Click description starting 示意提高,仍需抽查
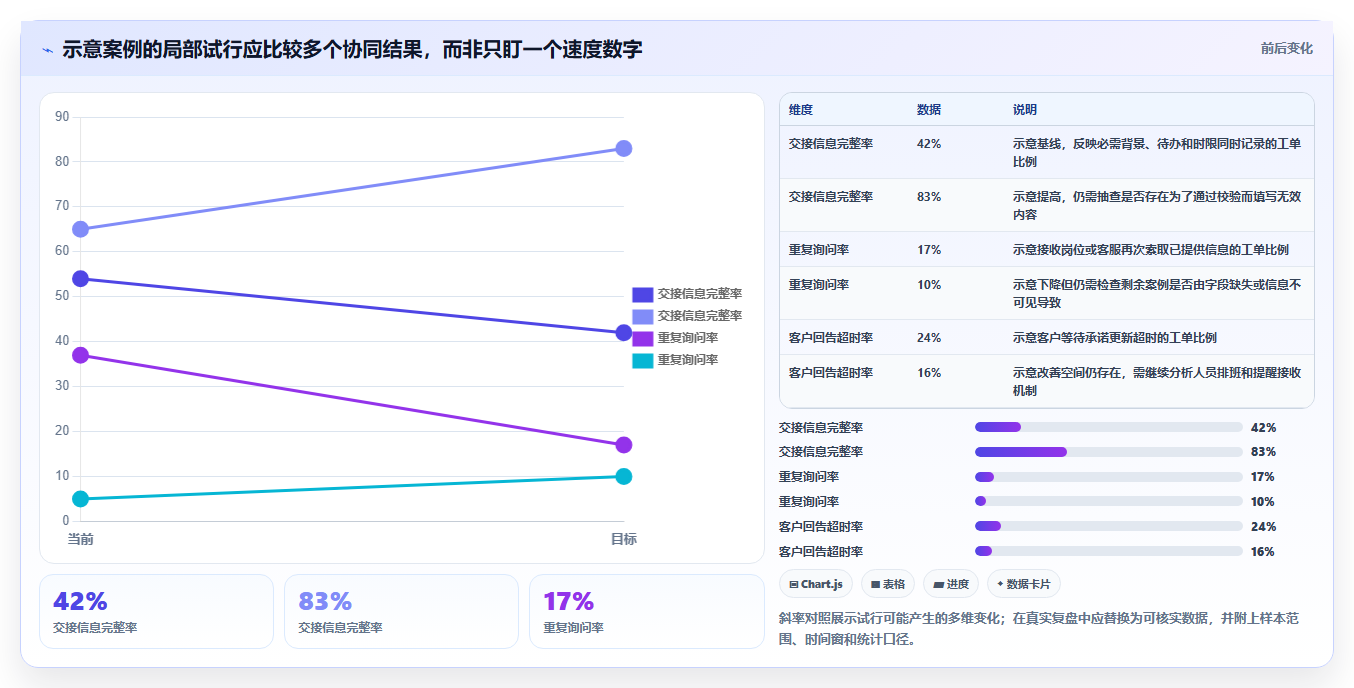This screenshot has height=688, width=1354. point(1157,205)
